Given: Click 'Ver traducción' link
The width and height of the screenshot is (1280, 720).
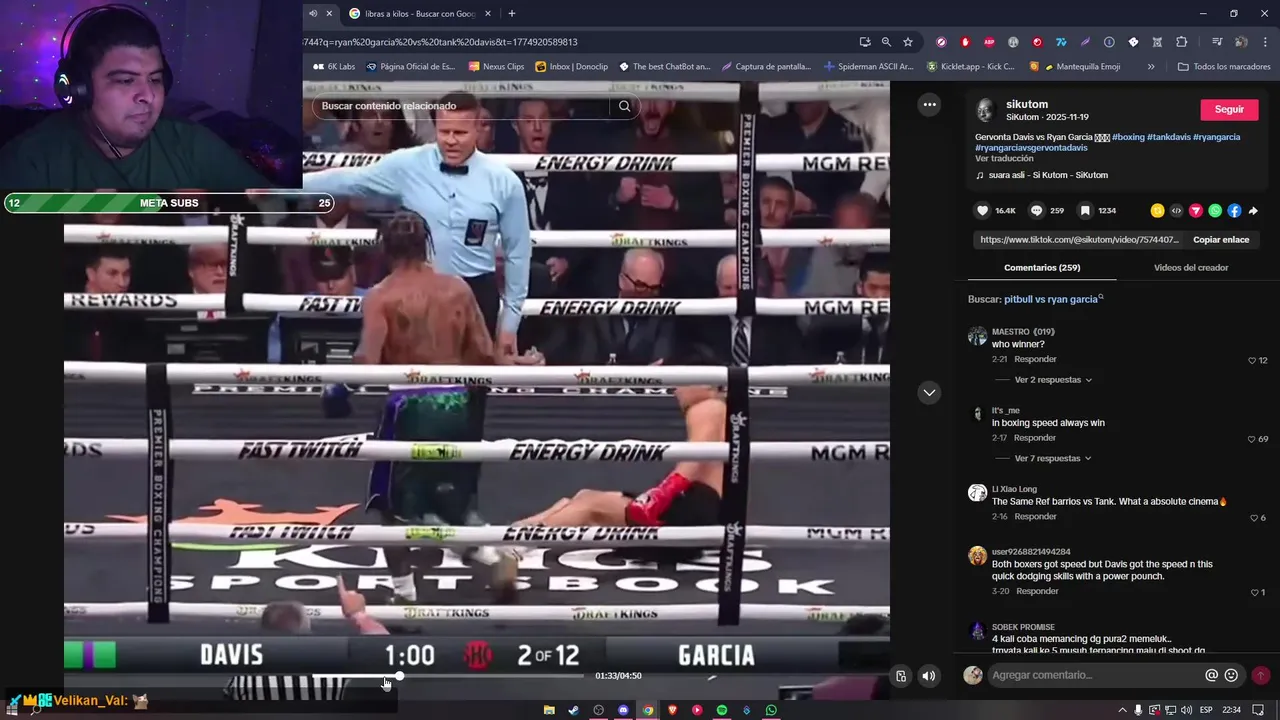Looking at the screenshot, I should pos(1004,158).
